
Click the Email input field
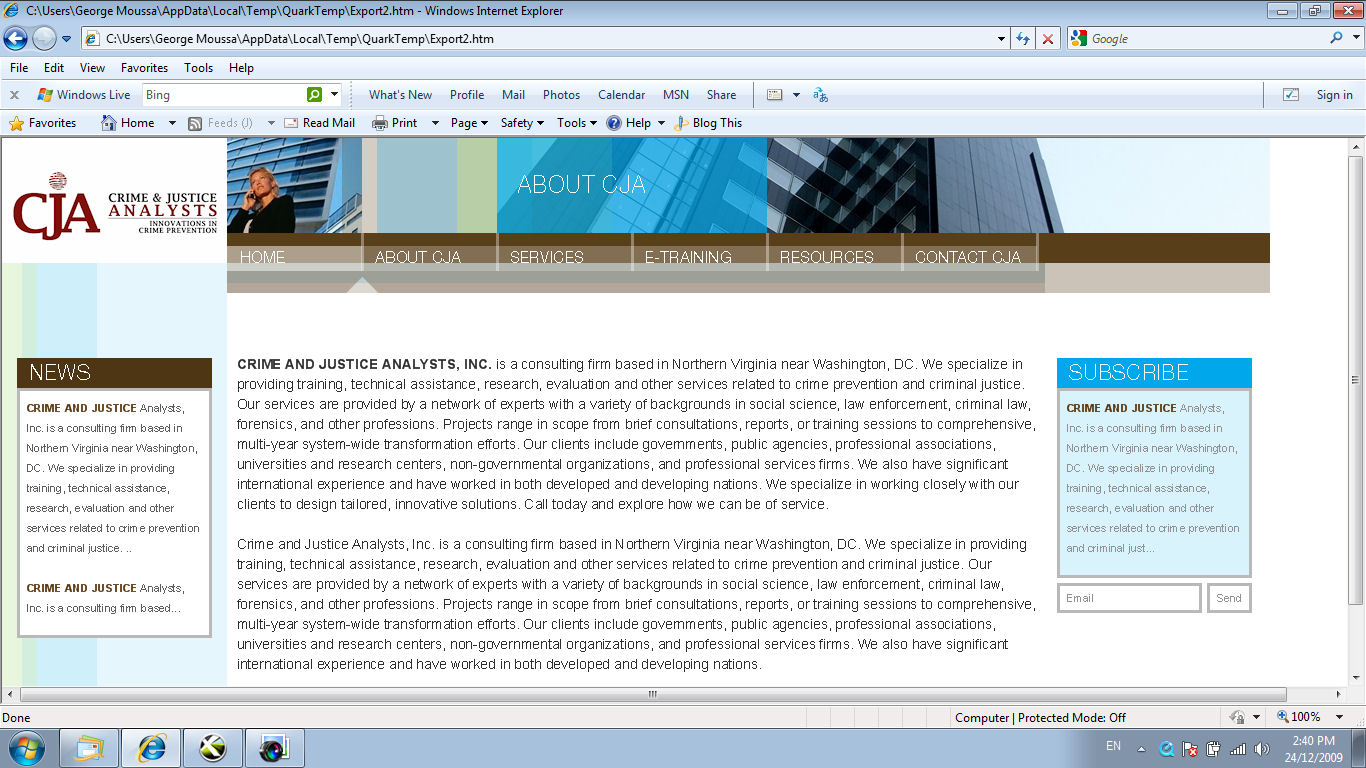[1128, 597]
